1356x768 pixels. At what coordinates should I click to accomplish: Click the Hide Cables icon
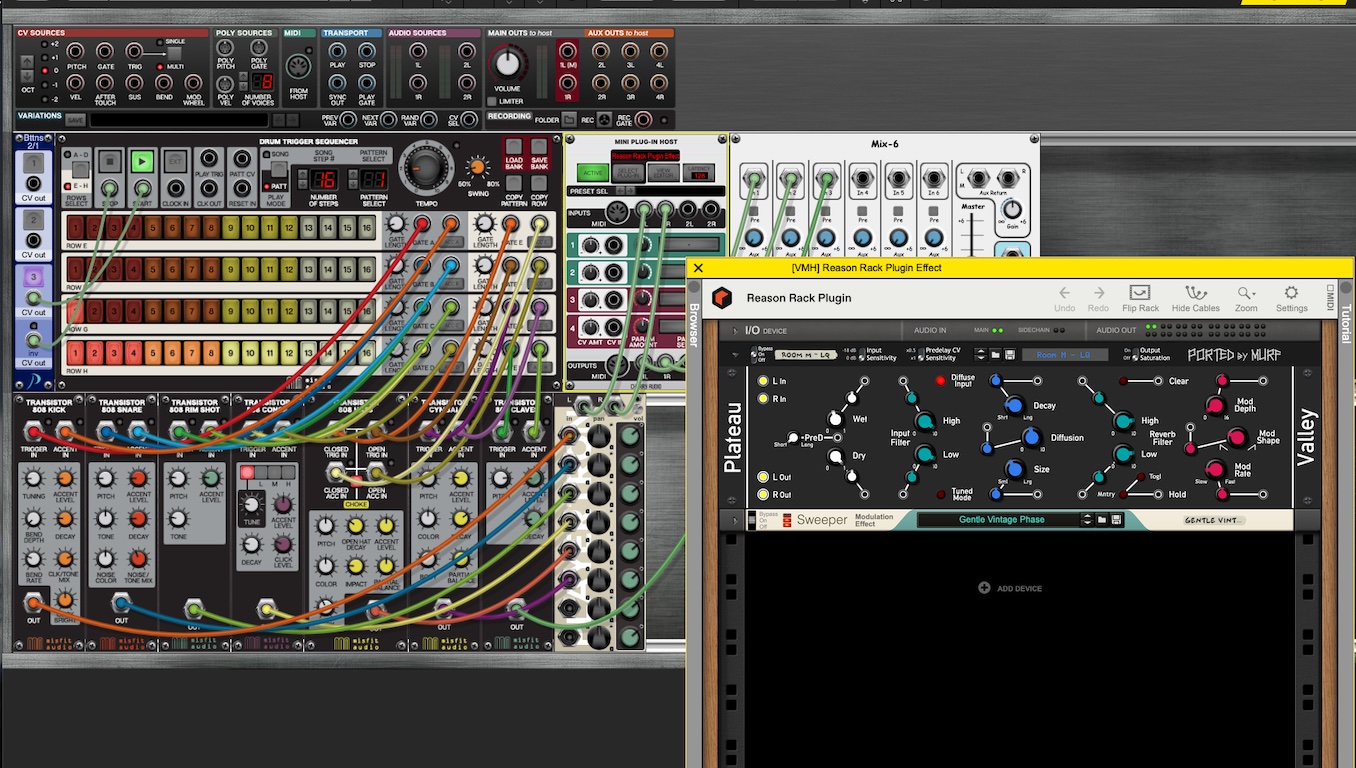[1196, 293]
